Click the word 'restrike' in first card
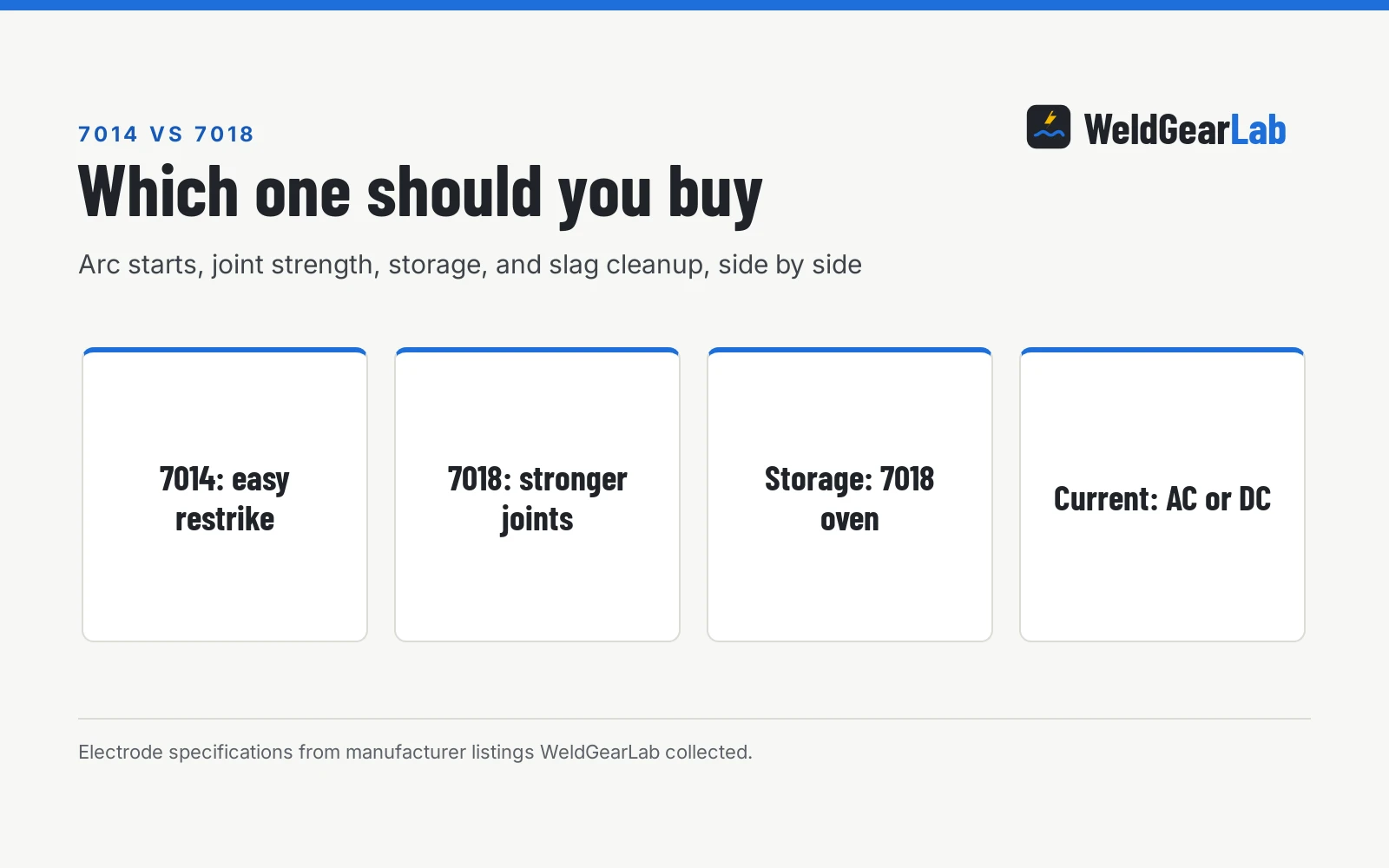This screenshot has height=868, width=1389. (225, 519)
